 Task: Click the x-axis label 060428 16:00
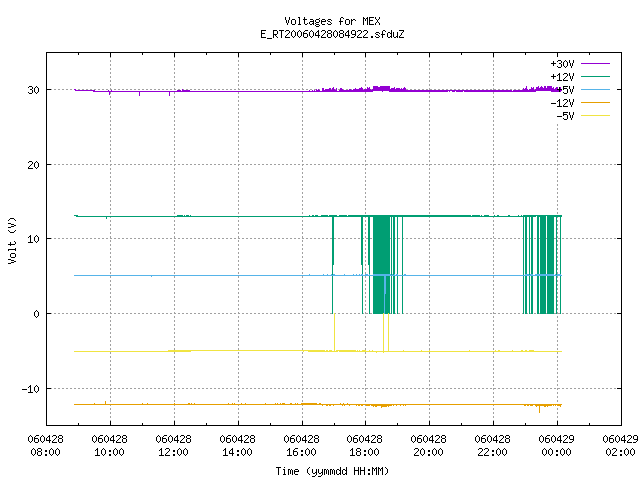coord(301,446)
